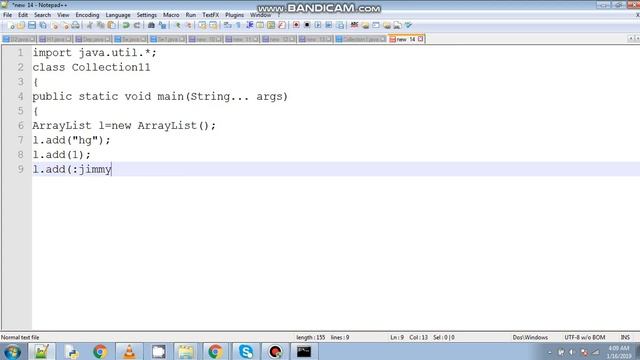Click line number 1 in margin

pos(20,53)
